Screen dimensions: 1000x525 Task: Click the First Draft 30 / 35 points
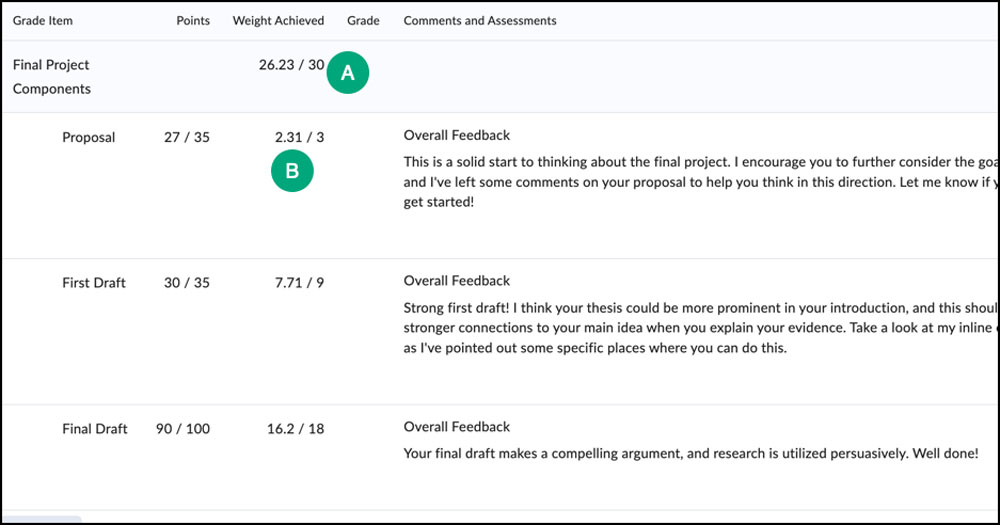187,283
